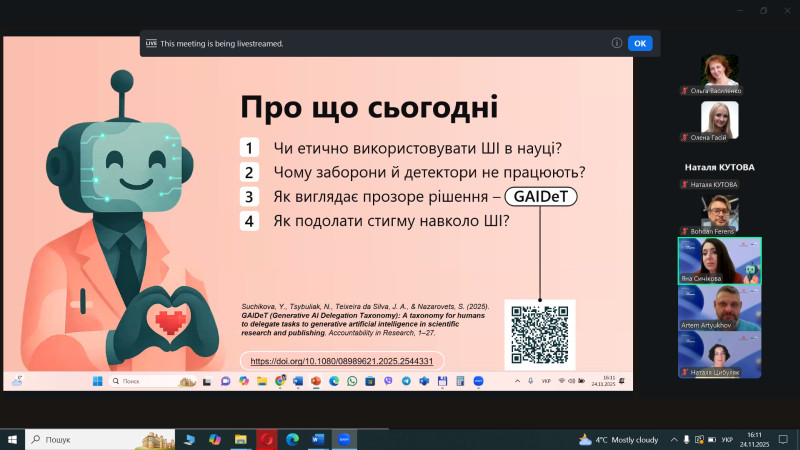This screenshot has width=800, height=450.
Task: Open the Copilot taskbar icon
Action: point(215,439)
